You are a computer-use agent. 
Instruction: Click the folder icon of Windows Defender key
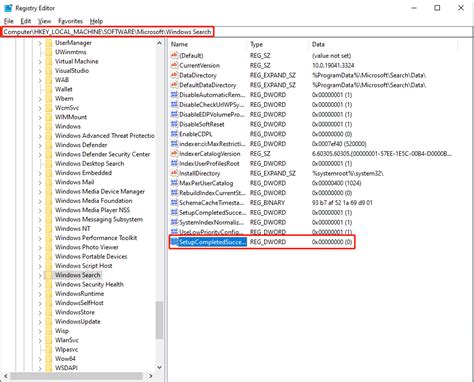coord(49,145)
